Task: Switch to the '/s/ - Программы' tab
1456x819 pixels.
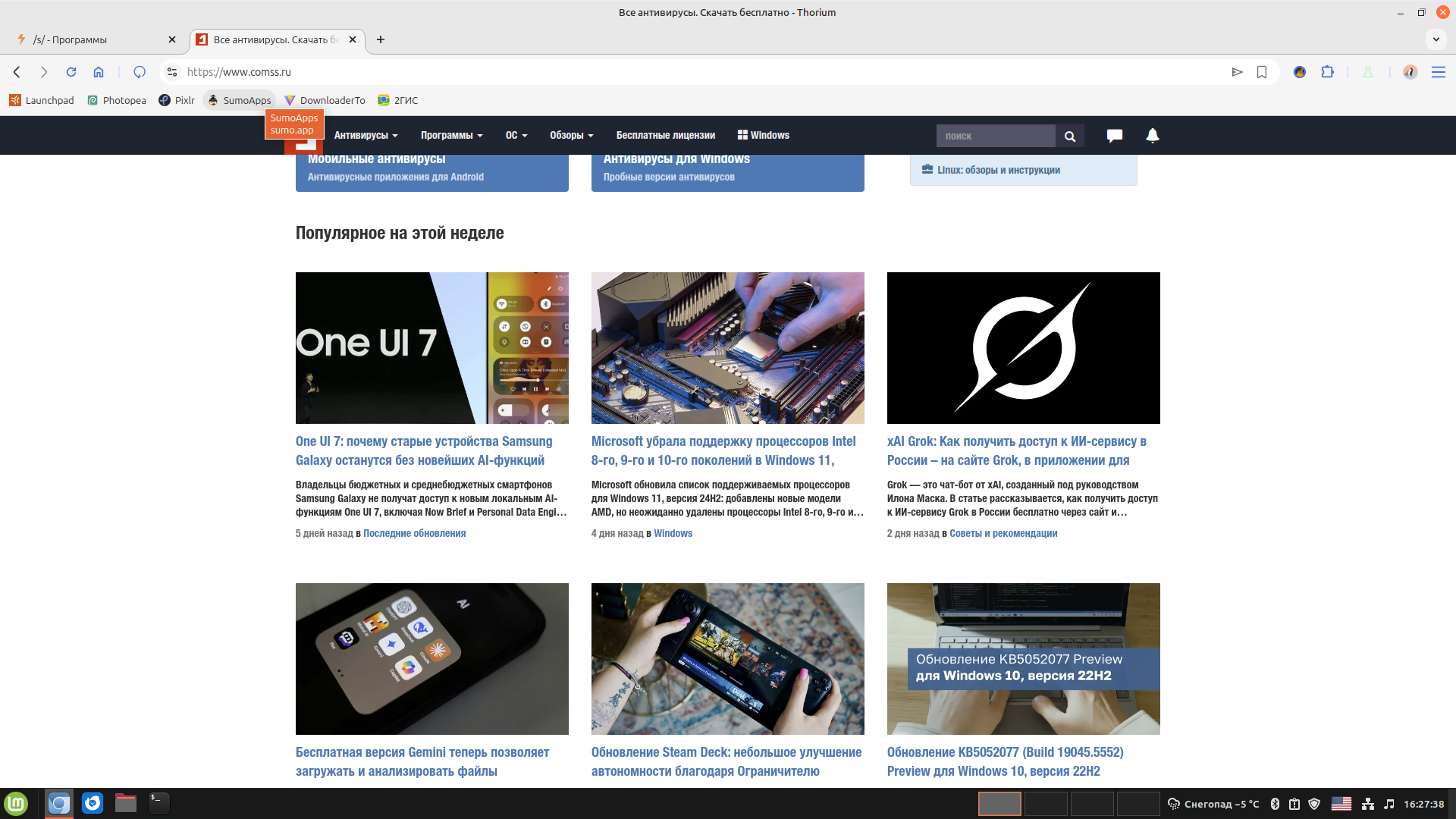Action: coord(96,39)
